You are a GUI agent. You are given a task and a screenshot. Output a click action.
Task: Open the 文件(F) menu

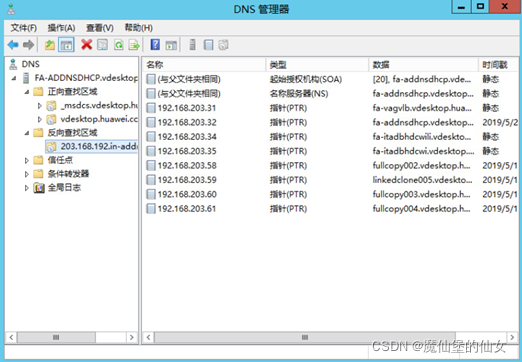(24, 28)
